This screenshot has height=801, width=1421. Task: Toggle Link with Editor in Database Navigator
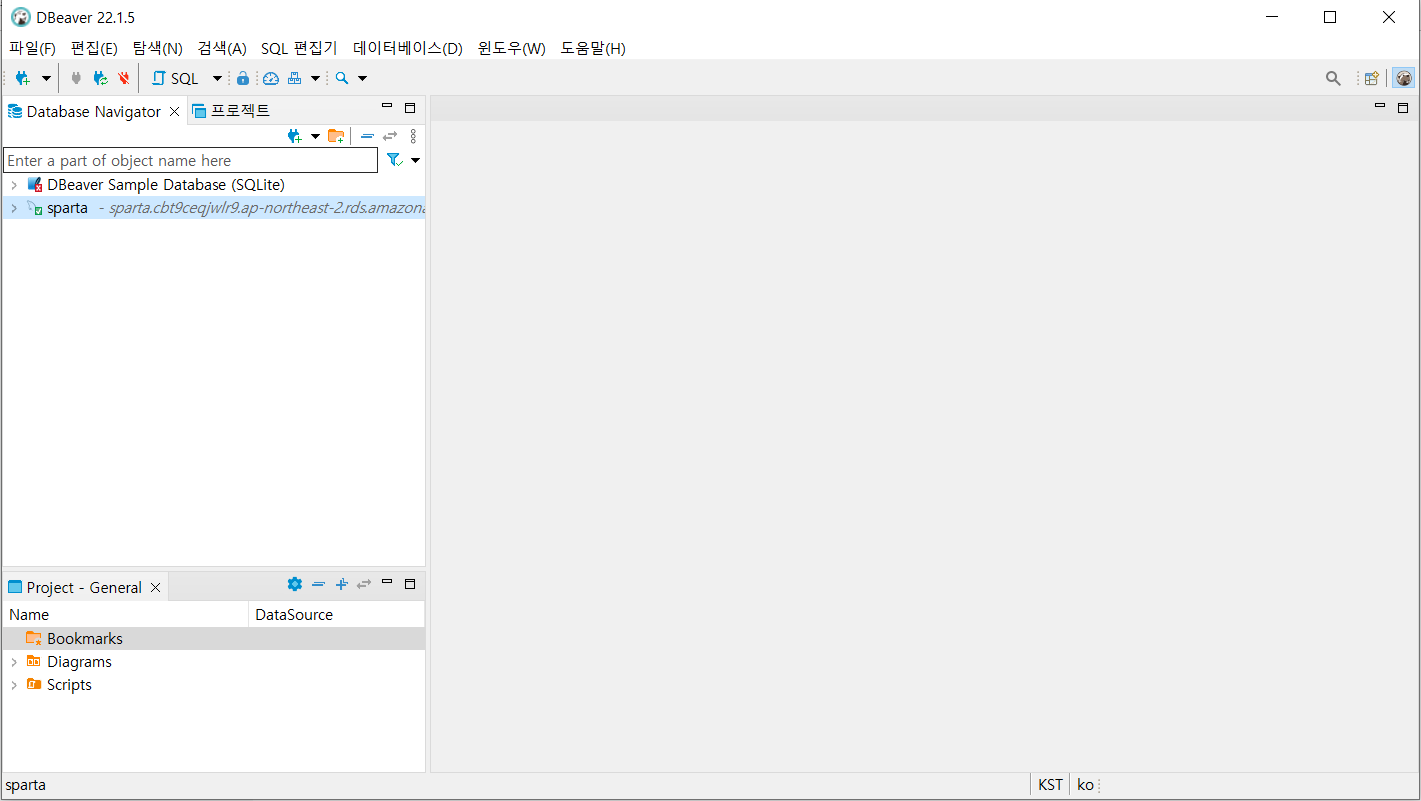pos(390,136)
